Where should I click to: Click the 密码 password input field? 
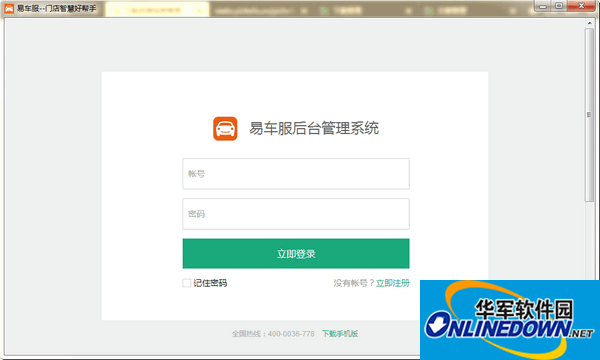pyautogui.click(x=296, y=214)
